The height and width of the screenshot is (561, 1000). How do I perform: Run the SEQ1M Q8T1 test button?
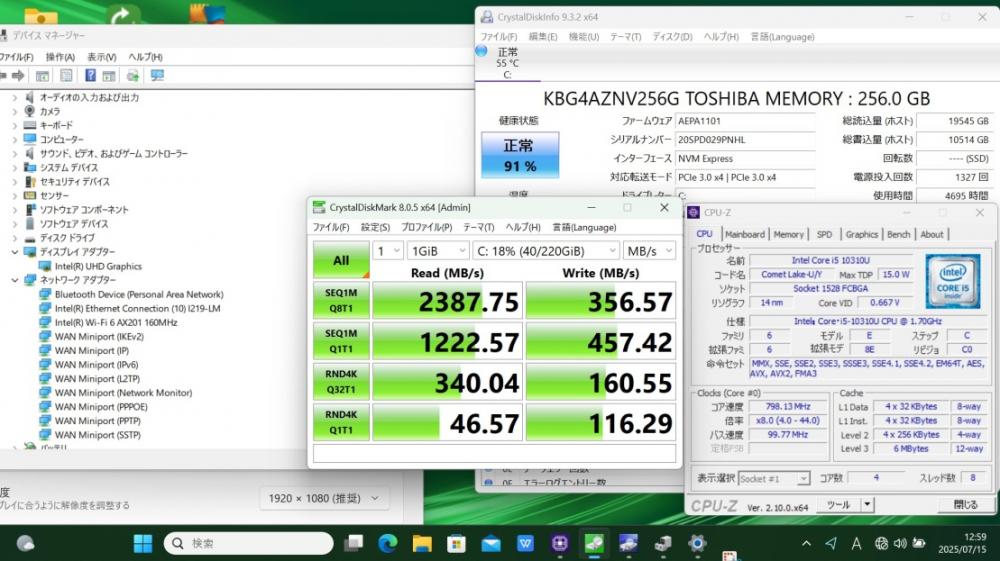click(x=341, y=300)
